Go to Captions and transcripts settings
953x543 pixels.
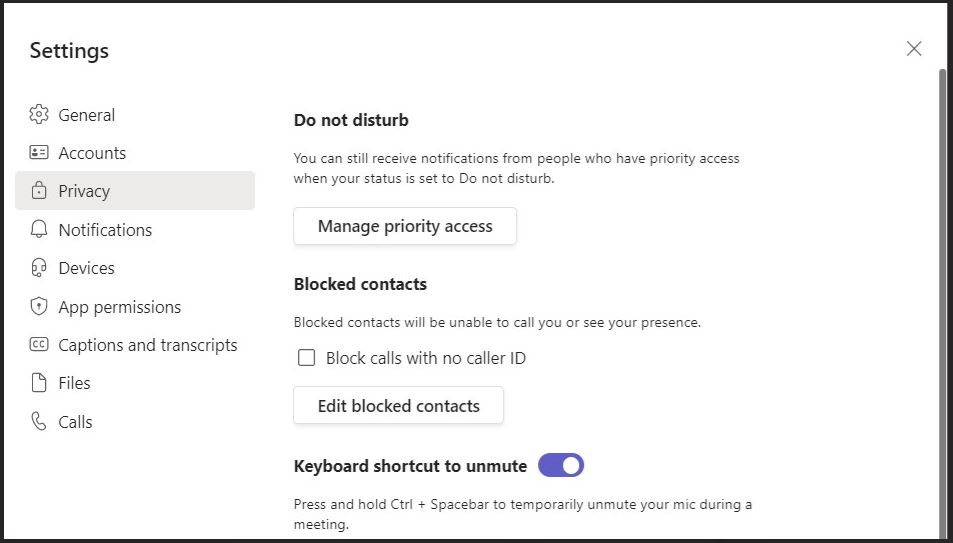coord(148,345)
